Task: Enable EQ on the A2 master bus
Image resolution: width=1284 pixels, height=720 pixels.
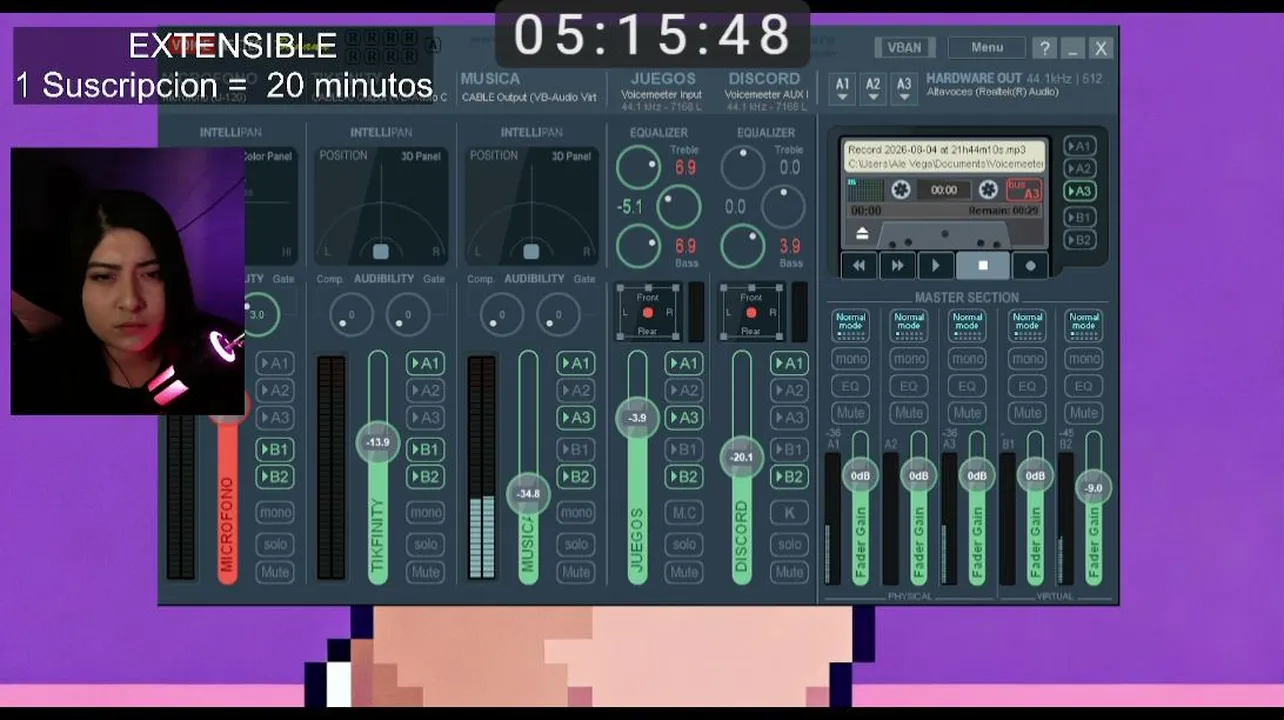Action: [x=908, y=386]
